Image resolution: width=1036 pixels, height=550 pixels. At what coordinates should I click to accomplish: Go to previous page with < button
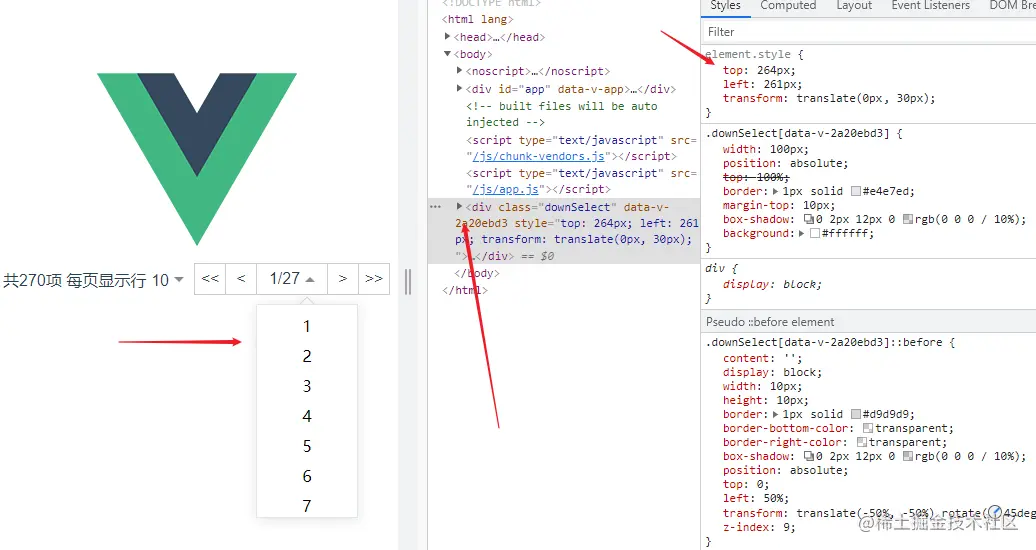241,279
